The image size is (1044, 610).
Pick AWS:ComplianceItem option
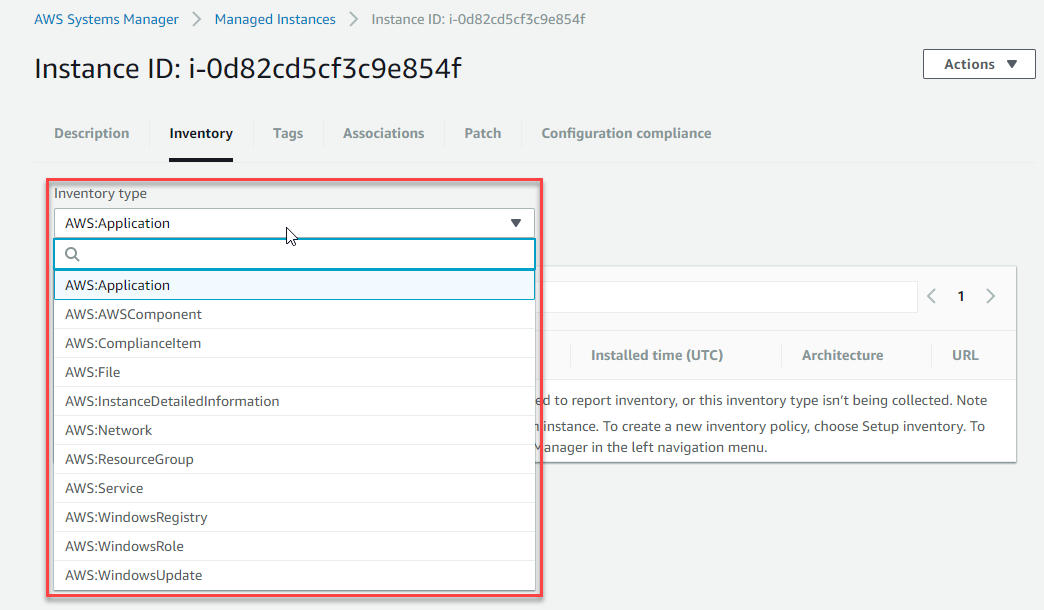coord(294,343)
